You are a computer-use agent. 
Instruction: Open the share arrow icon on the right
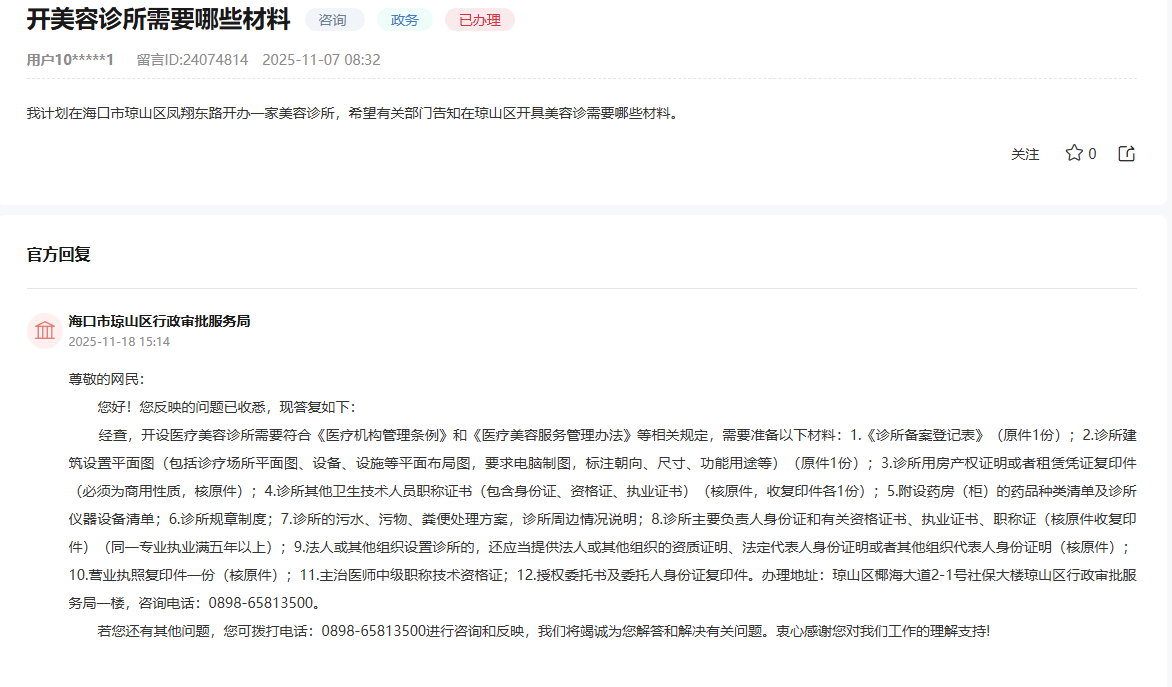click(1127, 153)
